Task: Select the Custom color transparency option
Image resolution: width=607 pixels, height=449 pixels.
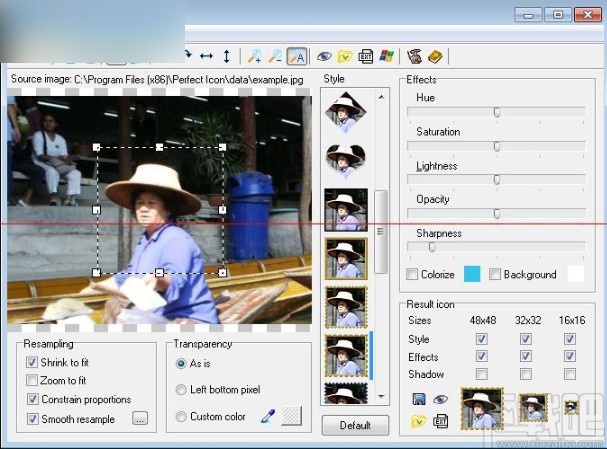Action: [181, 416]
